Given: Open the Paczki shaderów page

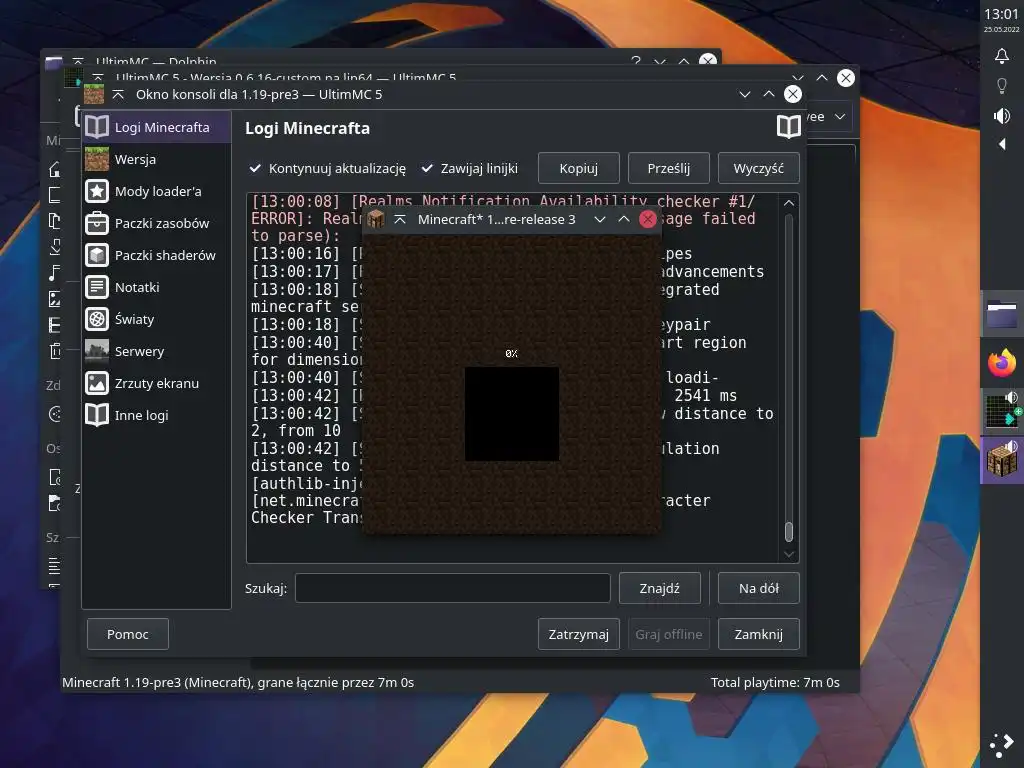Looking at the screenshot, I should [156, 255].
